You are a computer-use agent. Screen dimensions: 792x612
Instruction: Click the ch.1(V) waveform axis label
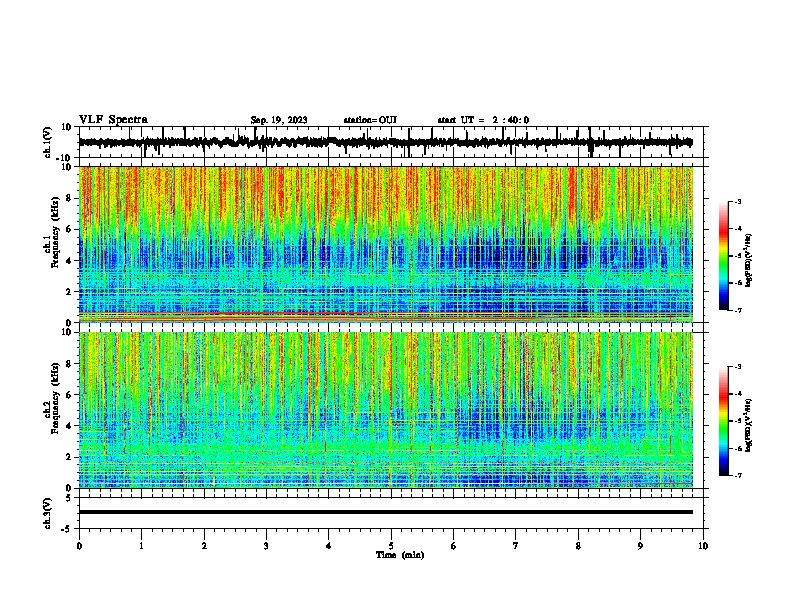pyautogui.click(x=48, y=142)
